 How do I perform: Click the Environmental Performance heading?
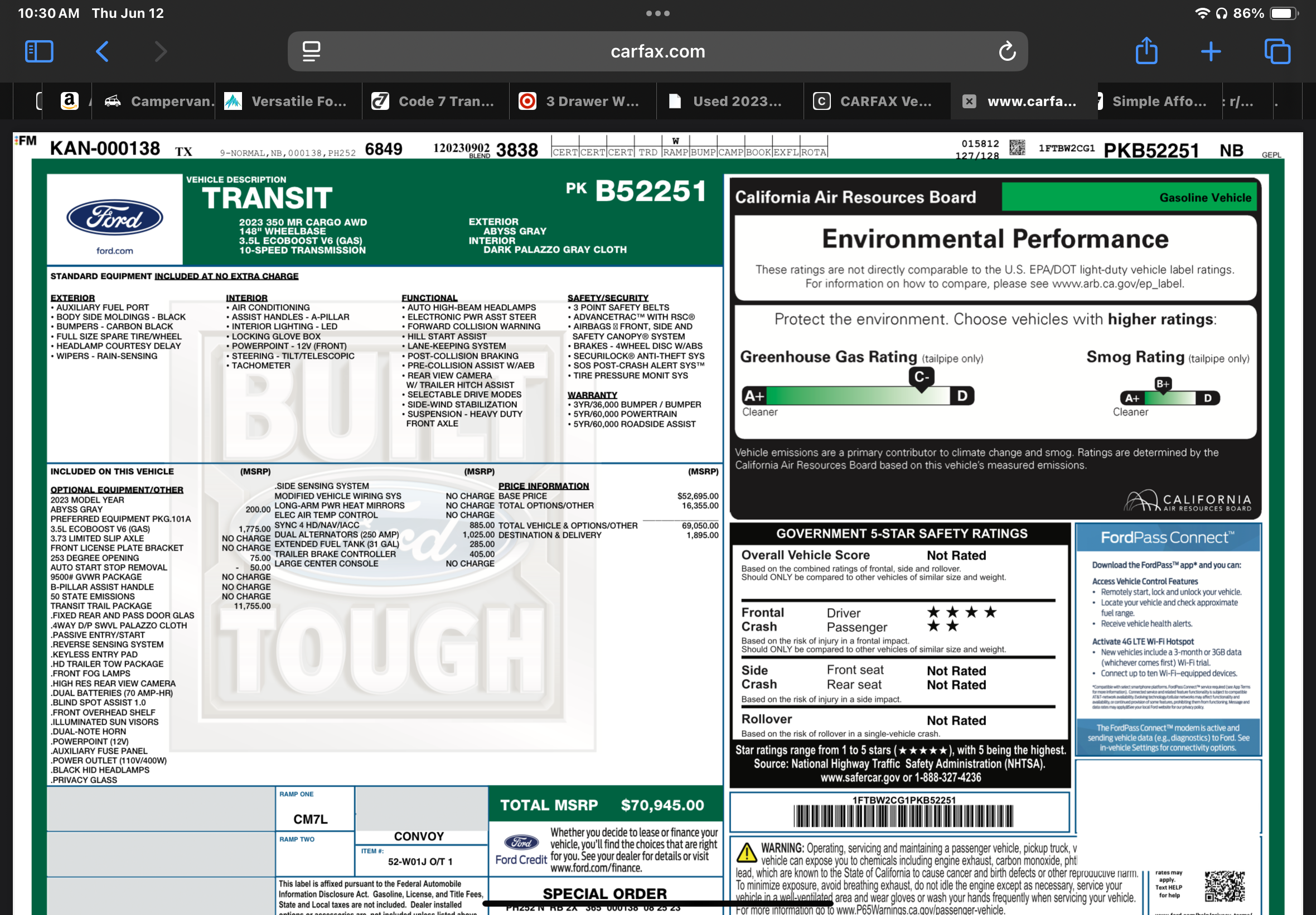[x=995, y=238]
